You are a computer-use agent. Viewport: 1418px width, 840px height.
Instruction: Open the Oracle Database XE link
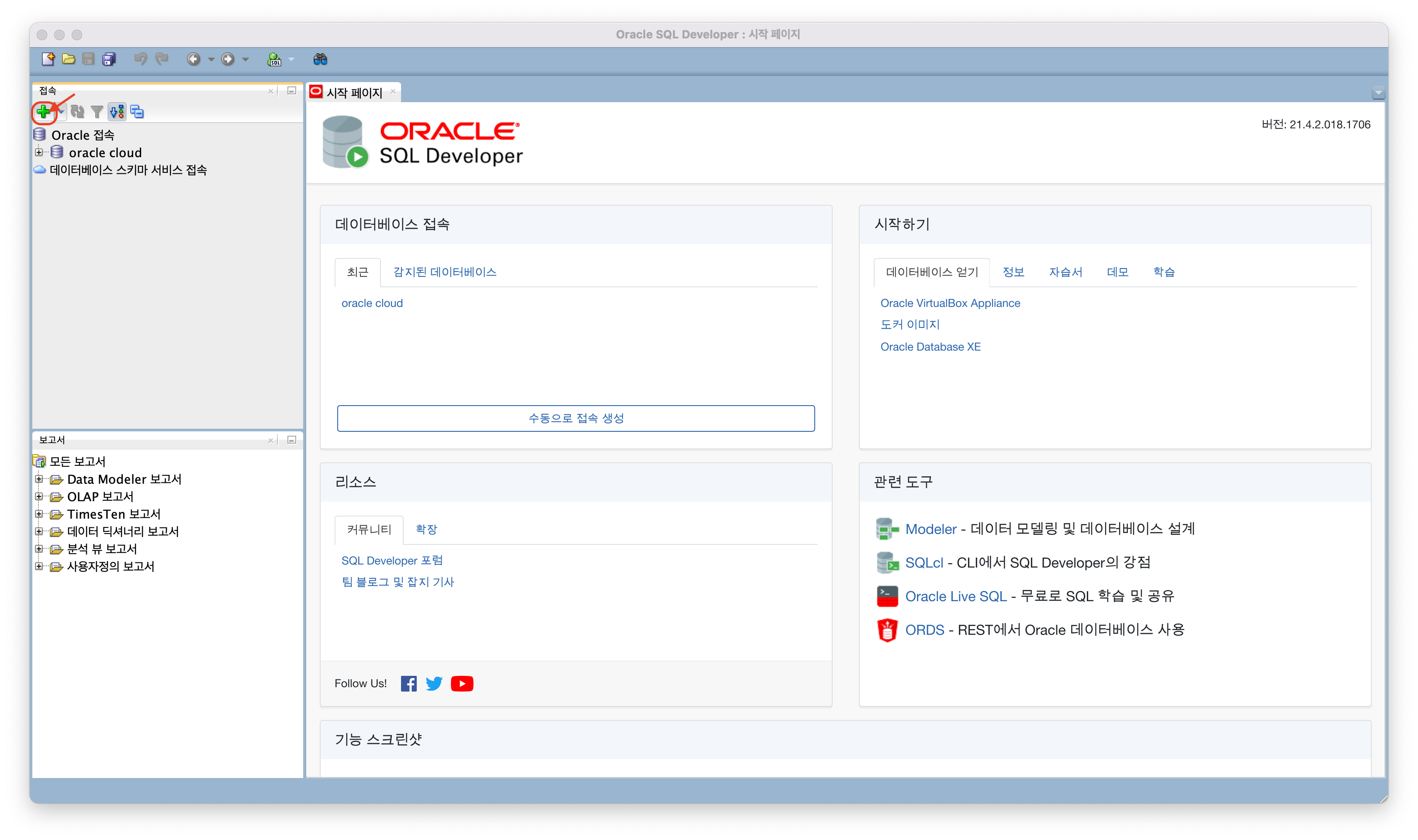930,346
